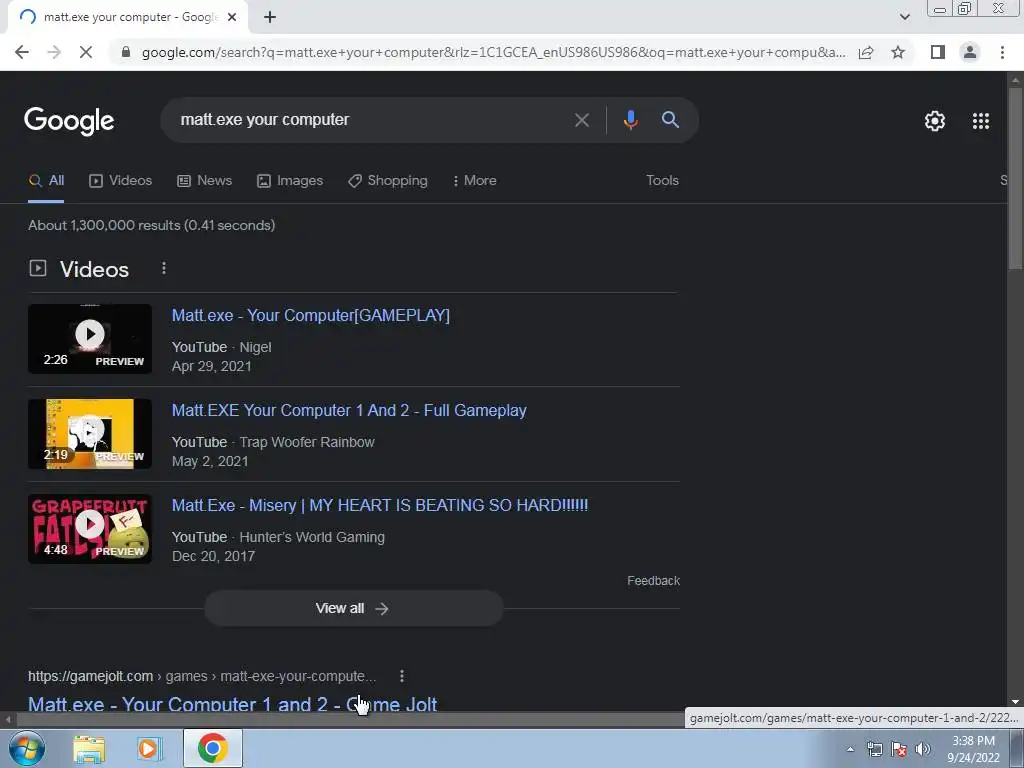Open the taskbar clock and date
1024x768 pixels.
(973, 749)
